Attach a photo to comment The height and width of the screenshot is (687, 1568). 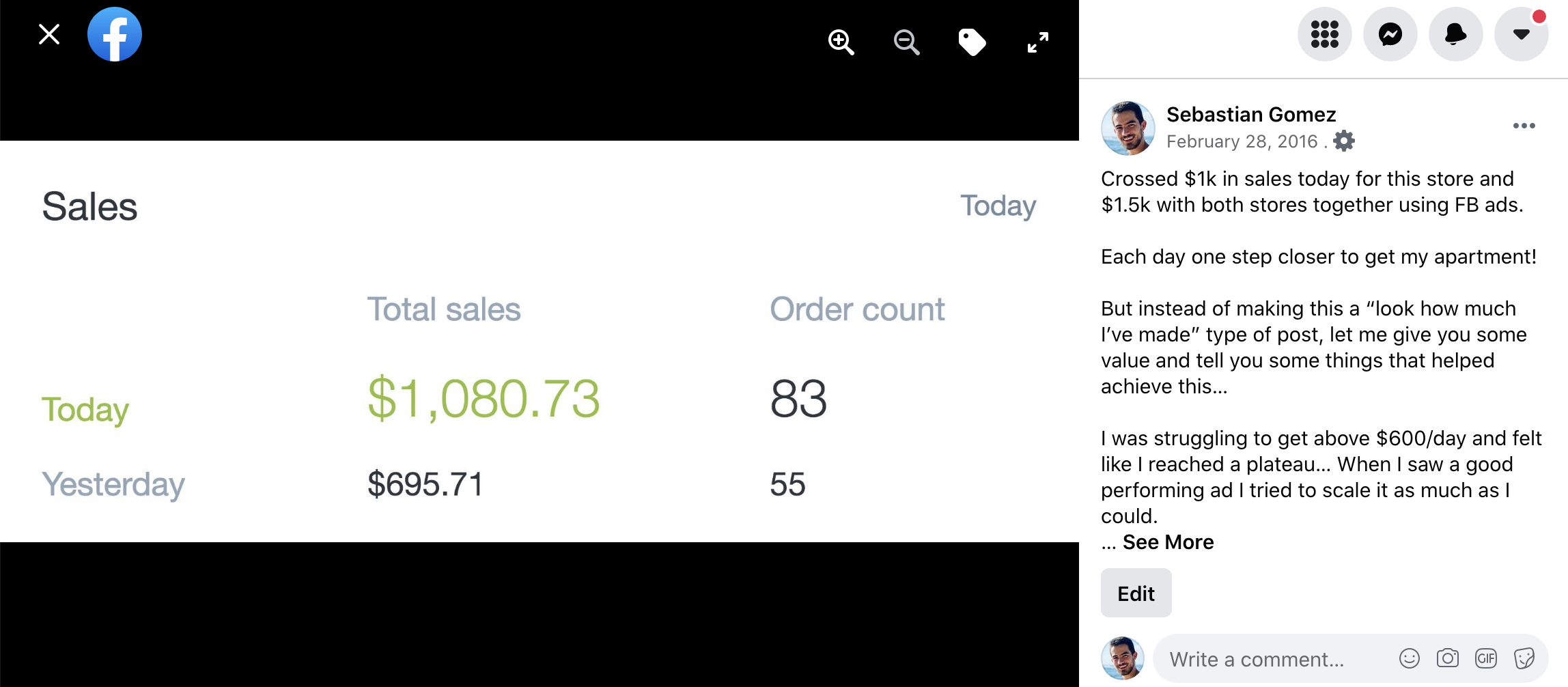click(x=1447, y=658)
